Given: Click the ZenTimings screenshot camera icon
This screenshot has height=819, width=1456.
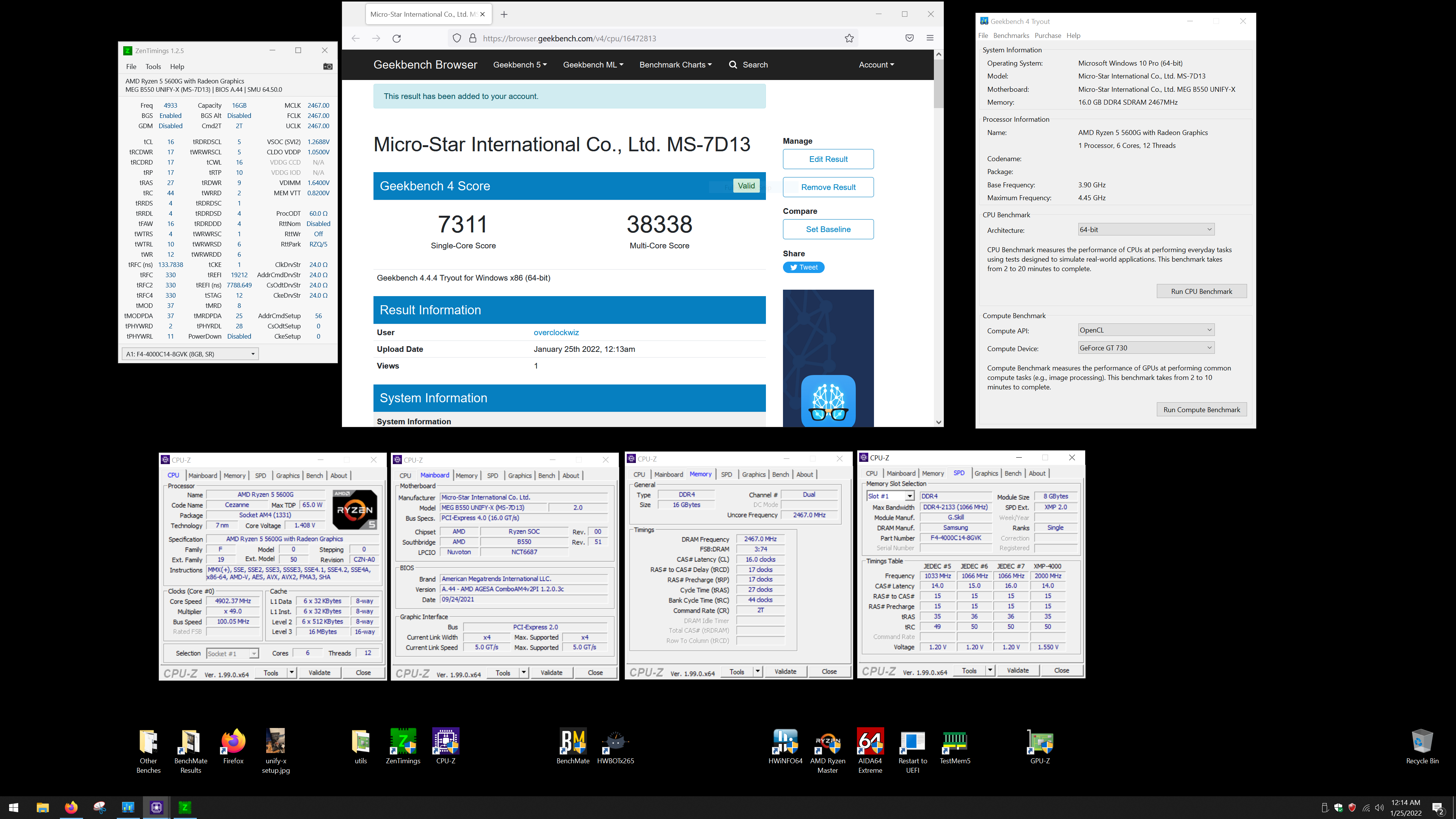Looking at the screenshot, I should 327,67.
